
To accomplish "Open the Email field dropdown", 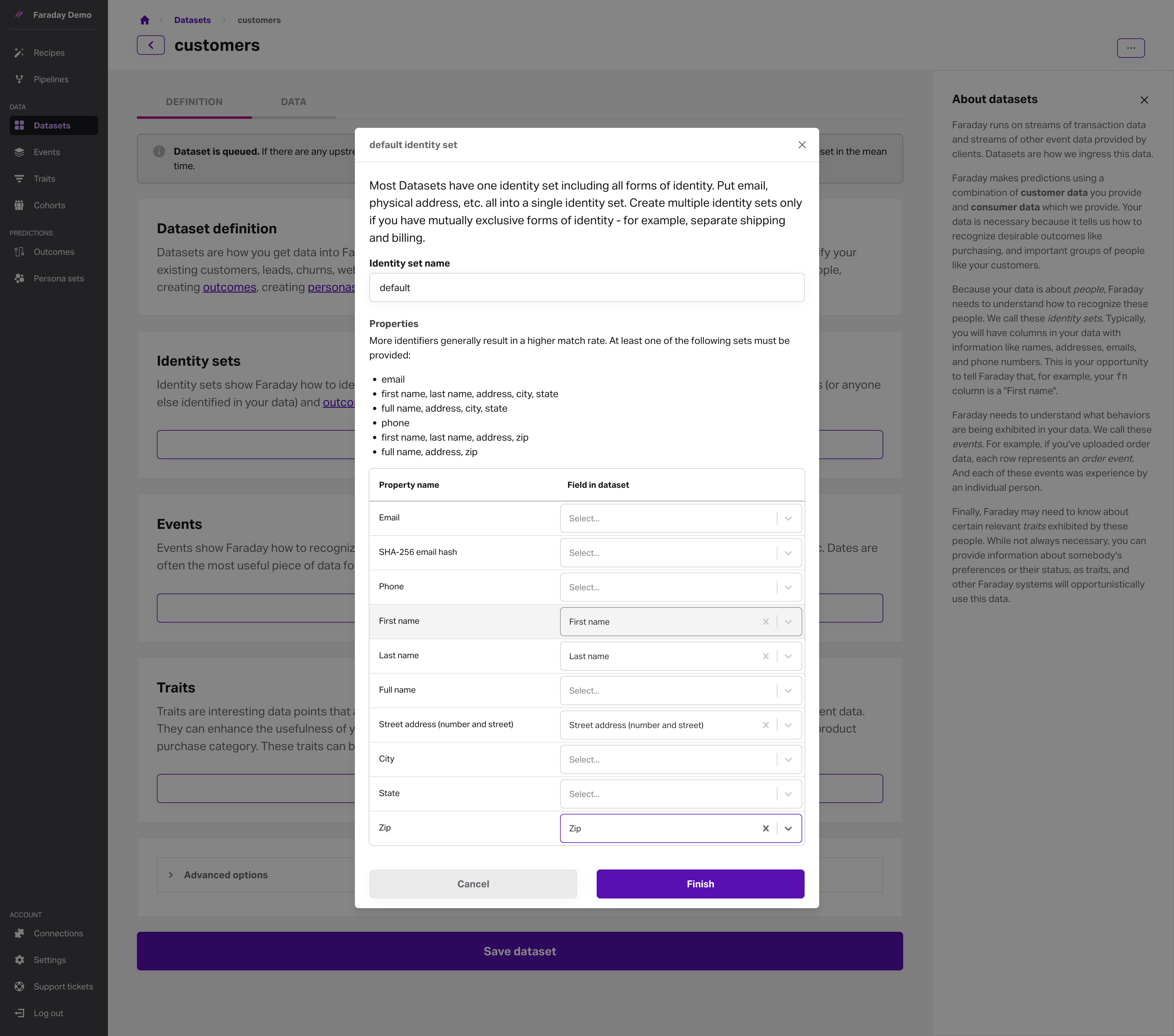I will (x=681, y=518).
